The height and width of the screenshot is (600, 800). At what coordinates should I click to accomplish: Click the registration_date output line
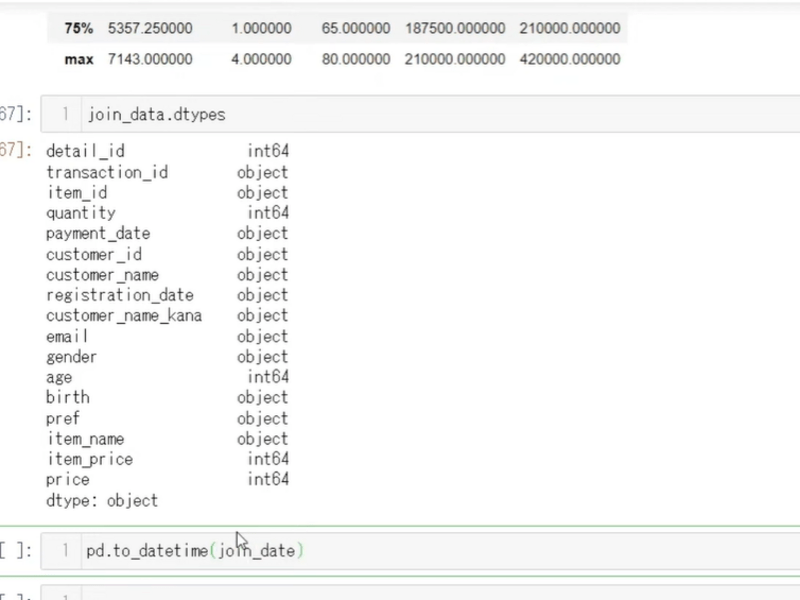click(120, 295)
